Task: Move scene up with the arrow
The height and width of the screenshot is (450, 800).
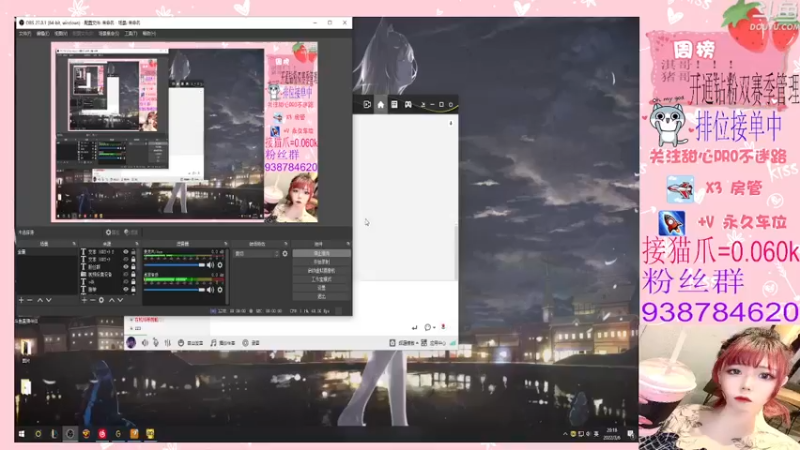Action: click(40, 300)
